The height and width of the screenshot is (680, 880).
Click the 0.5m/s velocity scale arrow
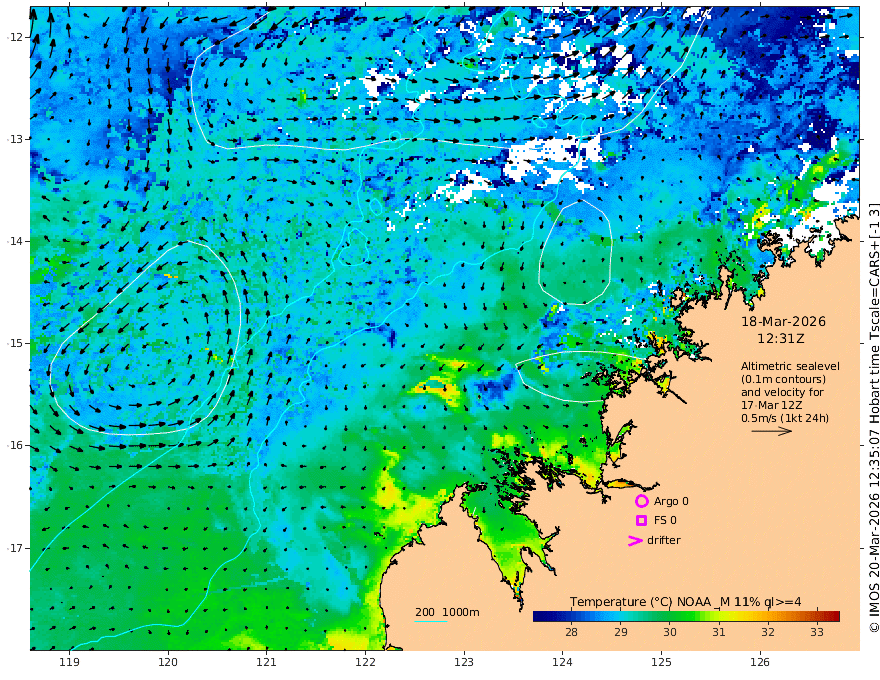coord(772,431)
